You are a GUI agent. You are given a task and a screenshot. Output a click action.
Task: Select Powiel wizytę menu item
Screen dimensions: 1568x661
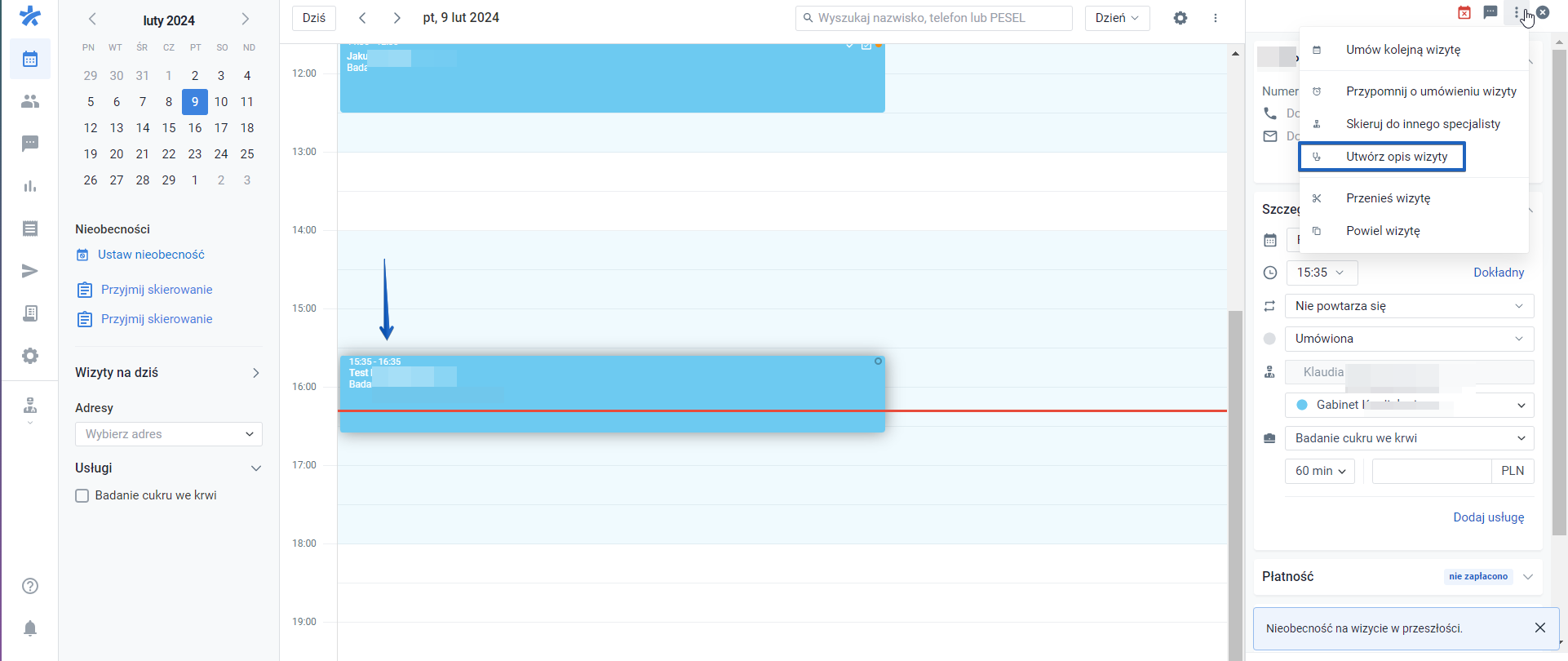(1414, 231)
